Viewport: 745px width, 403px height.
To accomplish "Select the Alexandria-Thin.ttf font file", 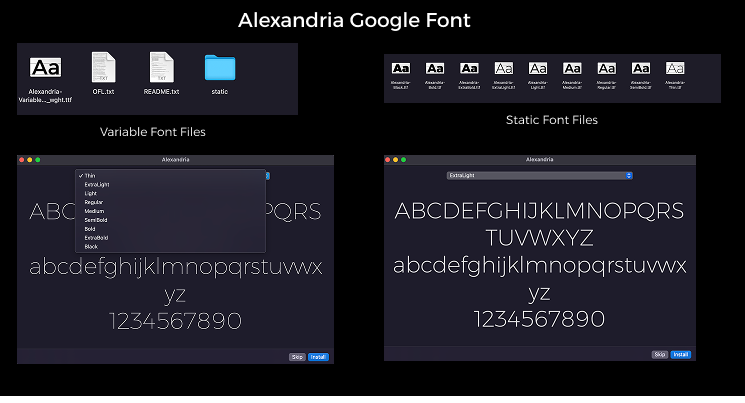I will (675, 68).
